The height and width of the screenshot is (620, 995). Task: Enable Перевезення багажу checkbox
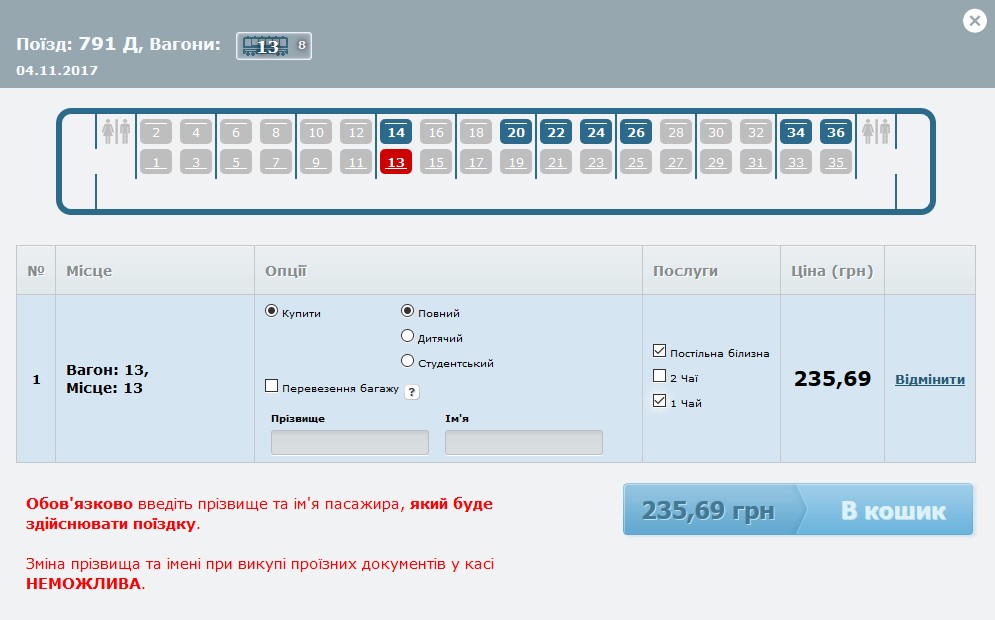[x=271, y=386]
